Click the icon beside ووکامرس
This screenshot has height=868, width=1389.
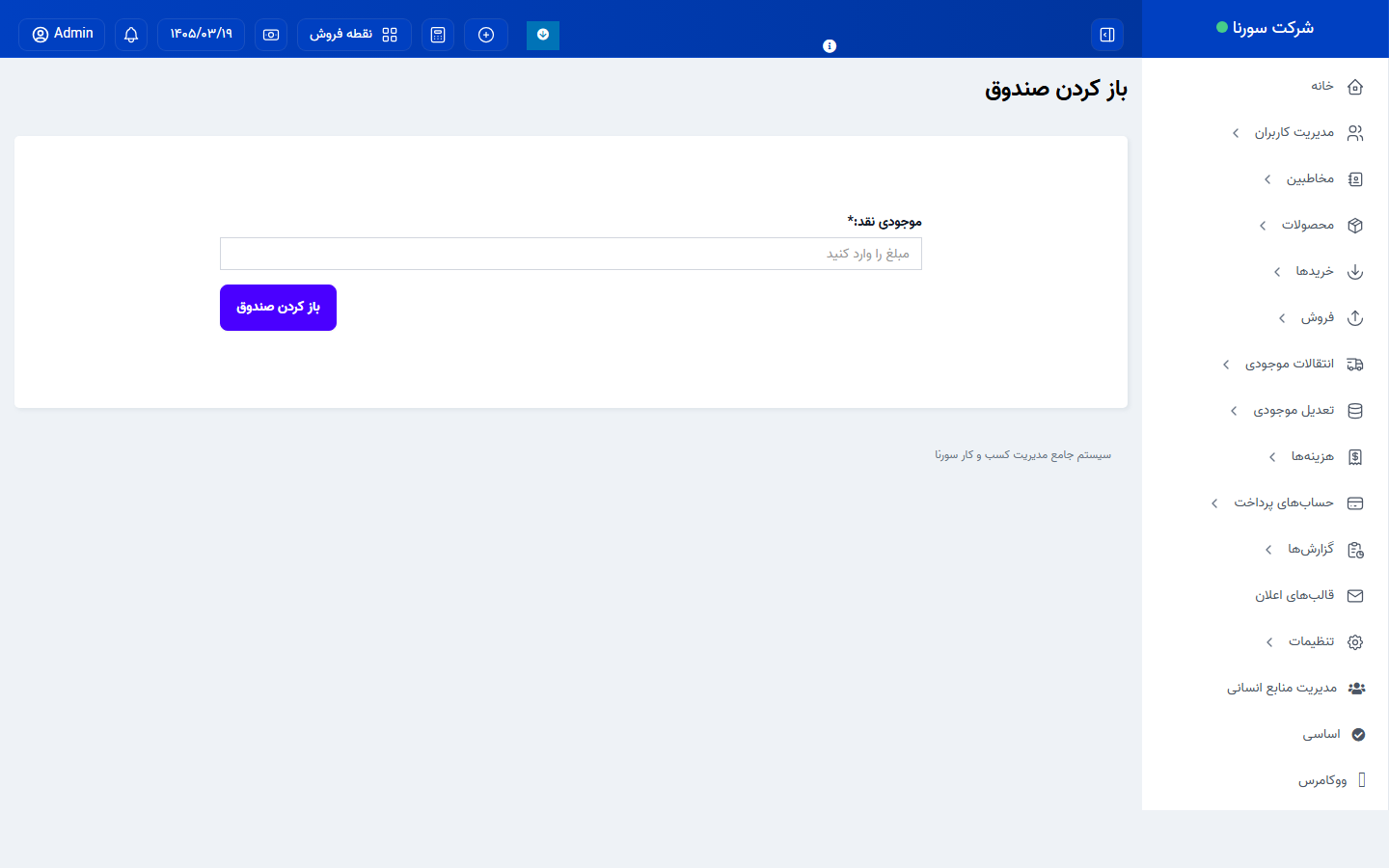1362,780
